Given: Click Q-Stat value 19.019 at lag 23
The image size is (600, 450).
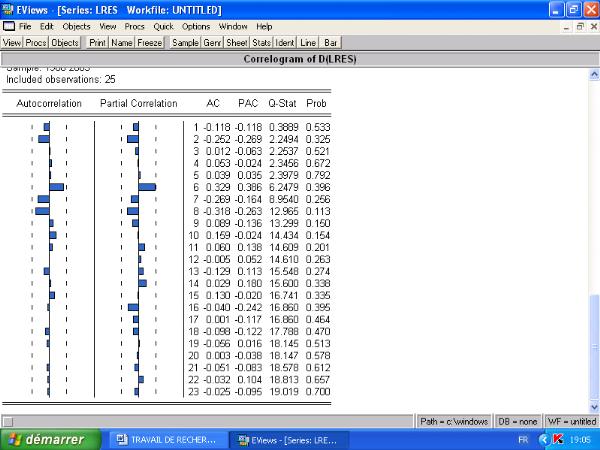Looking at the screenshot, I should [284, 391].
